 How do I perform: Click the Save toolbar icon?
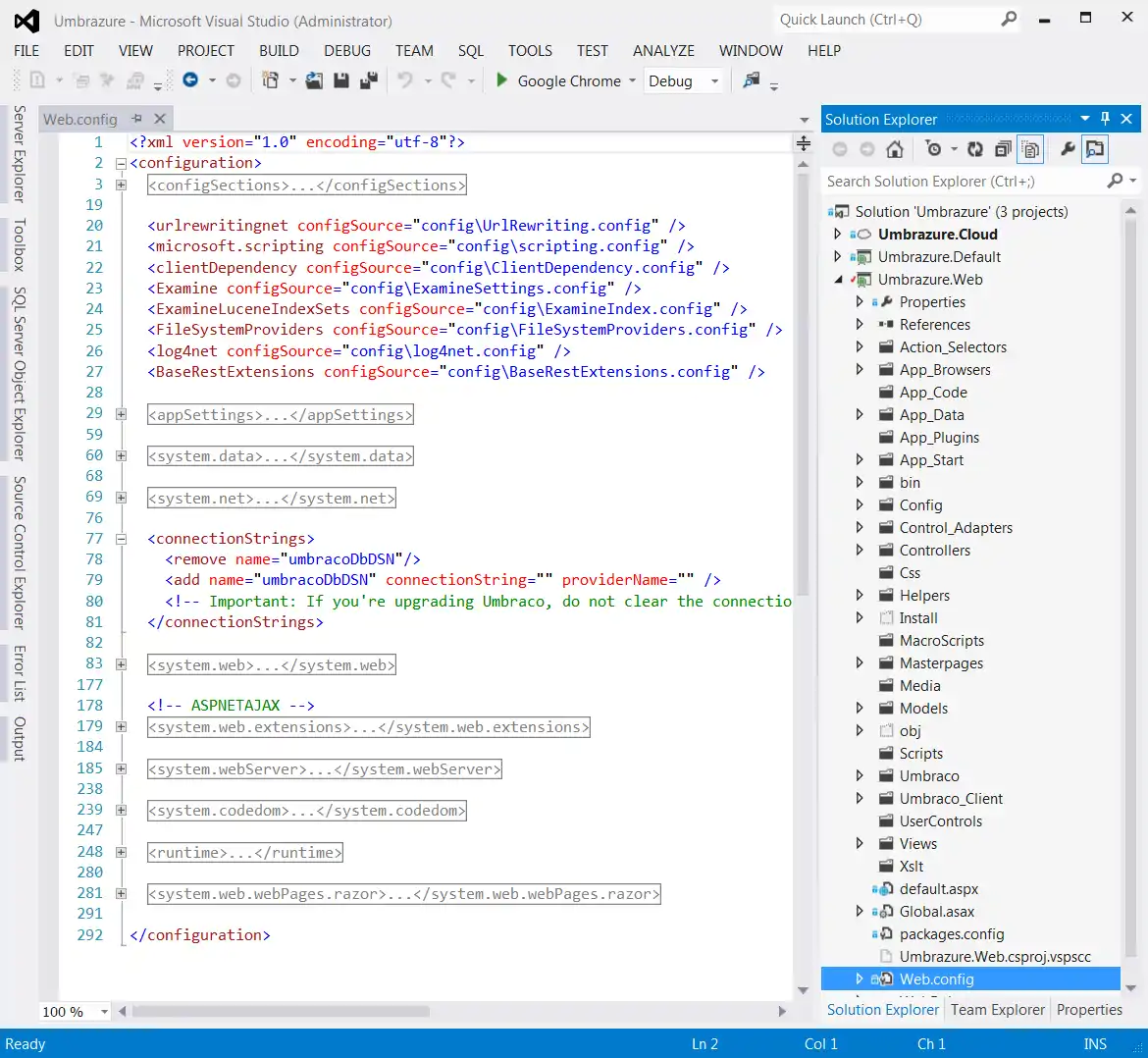[341, 80]
